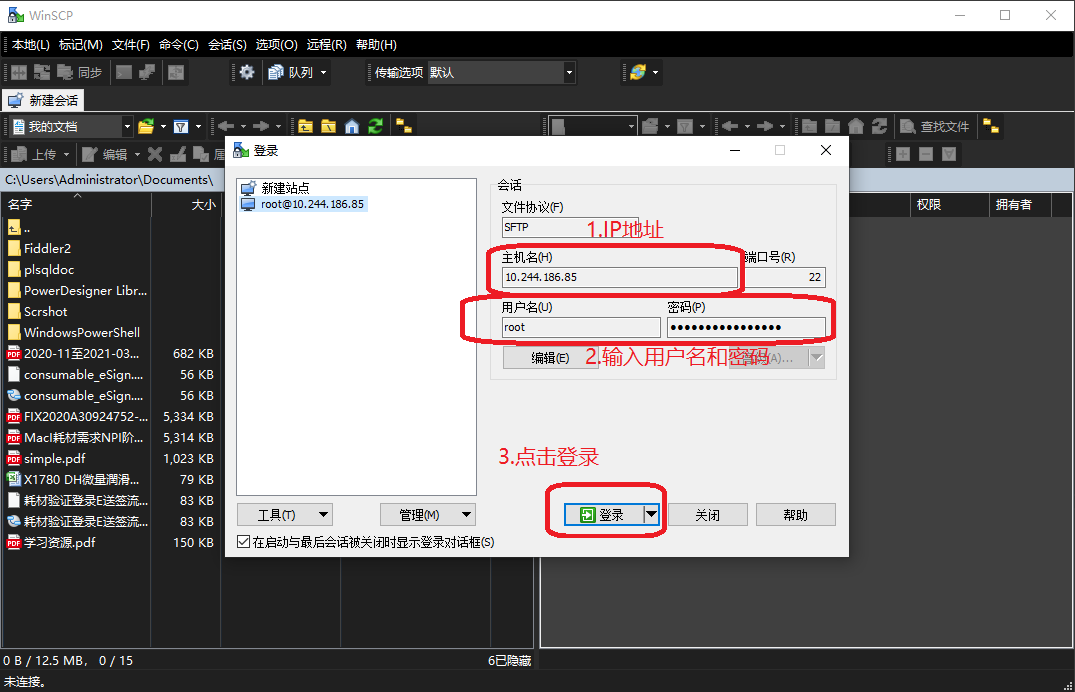Viewport: 1075px width, 692px height.
Task: Click the open folder icon beside 我的文档
Action: 146,126
